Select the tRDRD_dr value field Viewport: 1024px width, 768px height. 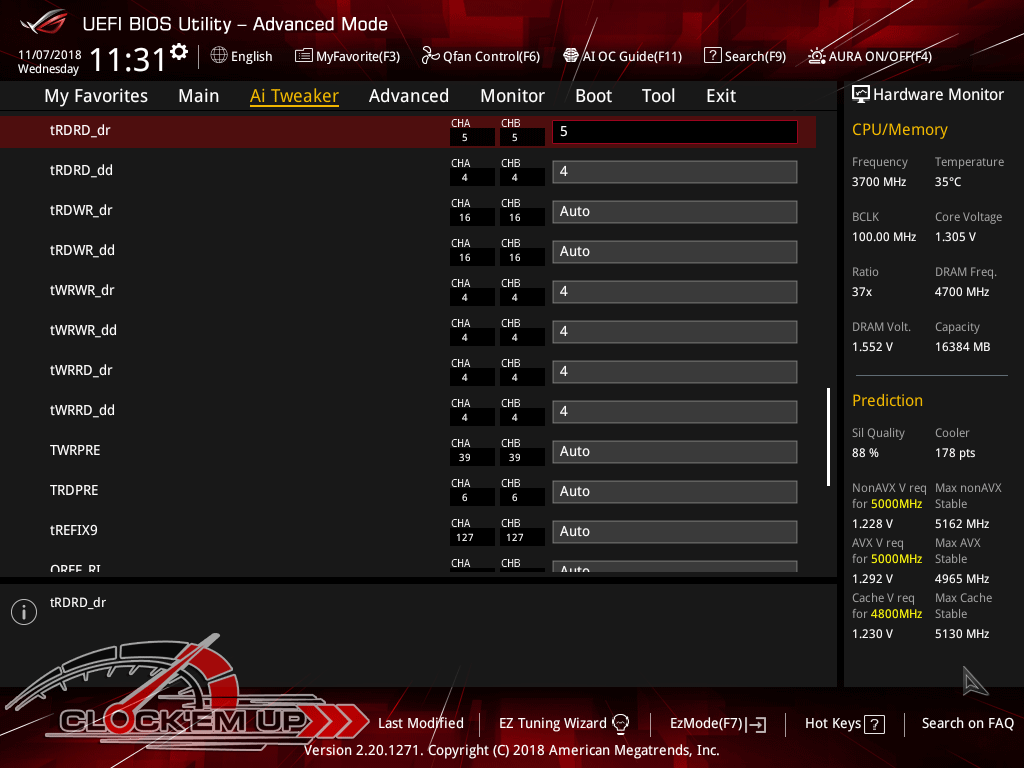tap(674, 132)
